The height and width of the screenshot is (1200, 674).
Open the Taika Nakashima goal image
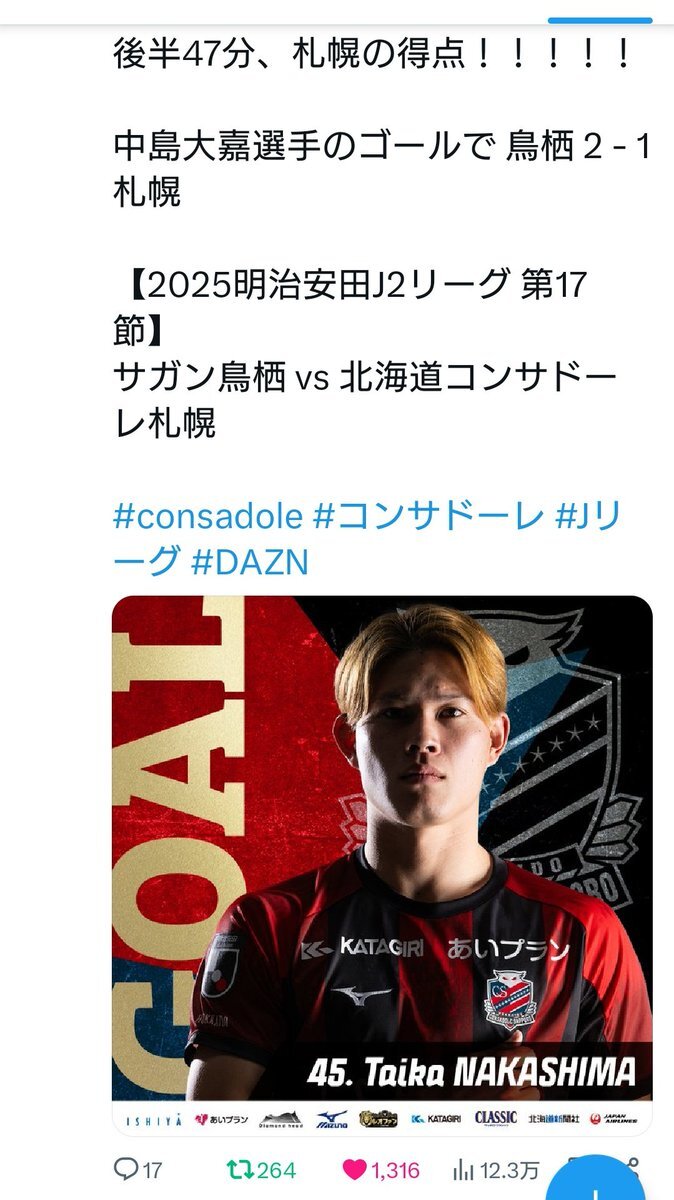coord(382,866)
